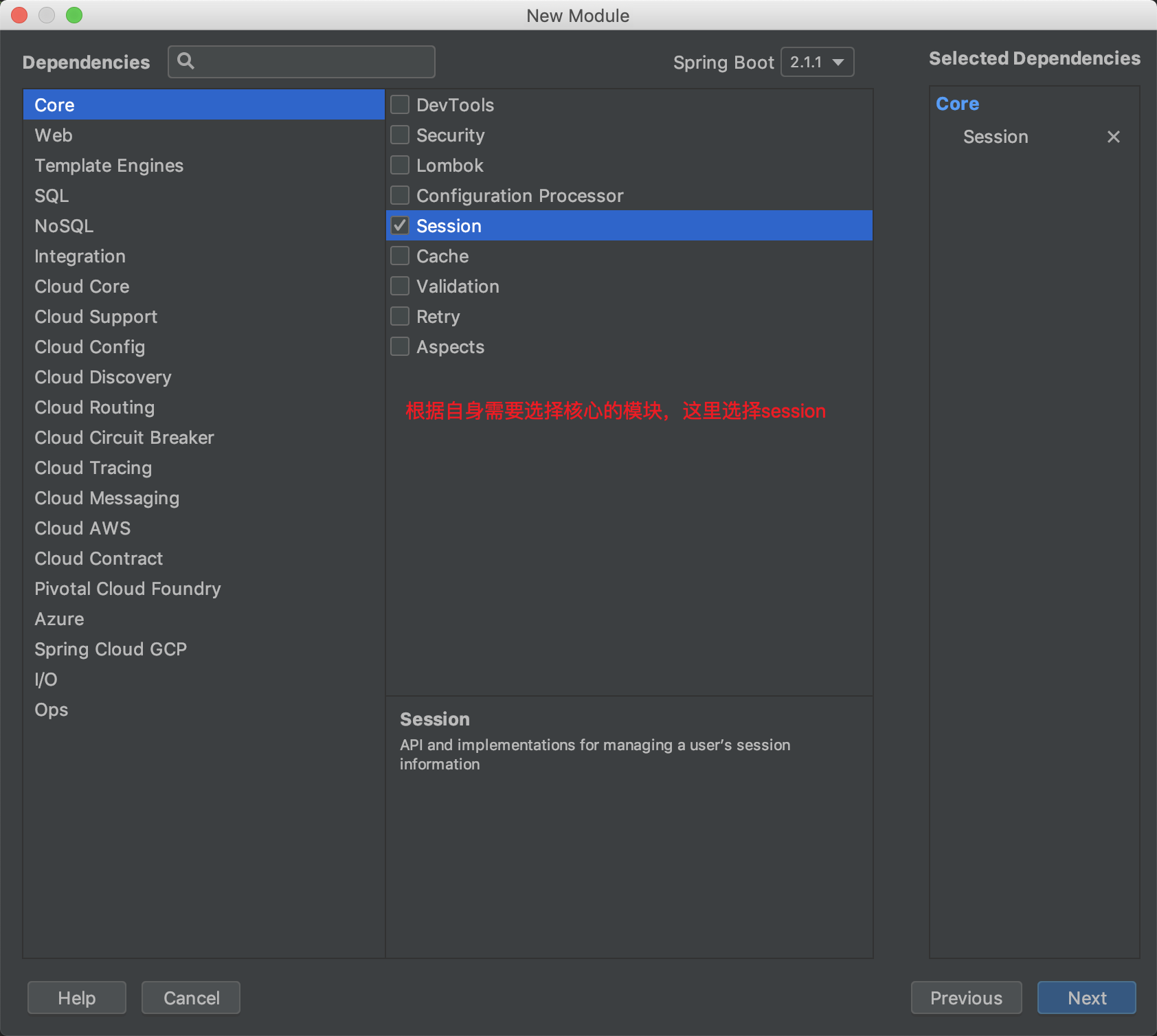Choose the SQL category

click(204, 195)
